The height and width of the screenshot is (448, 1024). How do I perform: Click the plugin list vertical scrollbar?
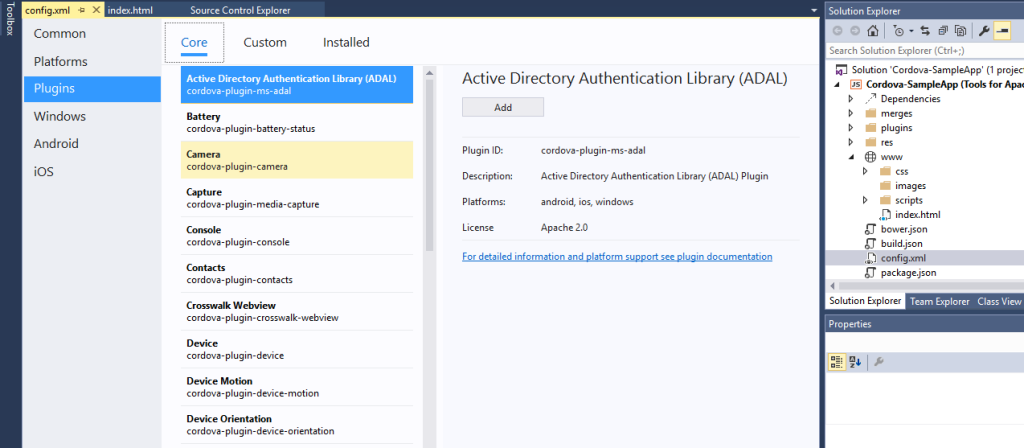430,160
